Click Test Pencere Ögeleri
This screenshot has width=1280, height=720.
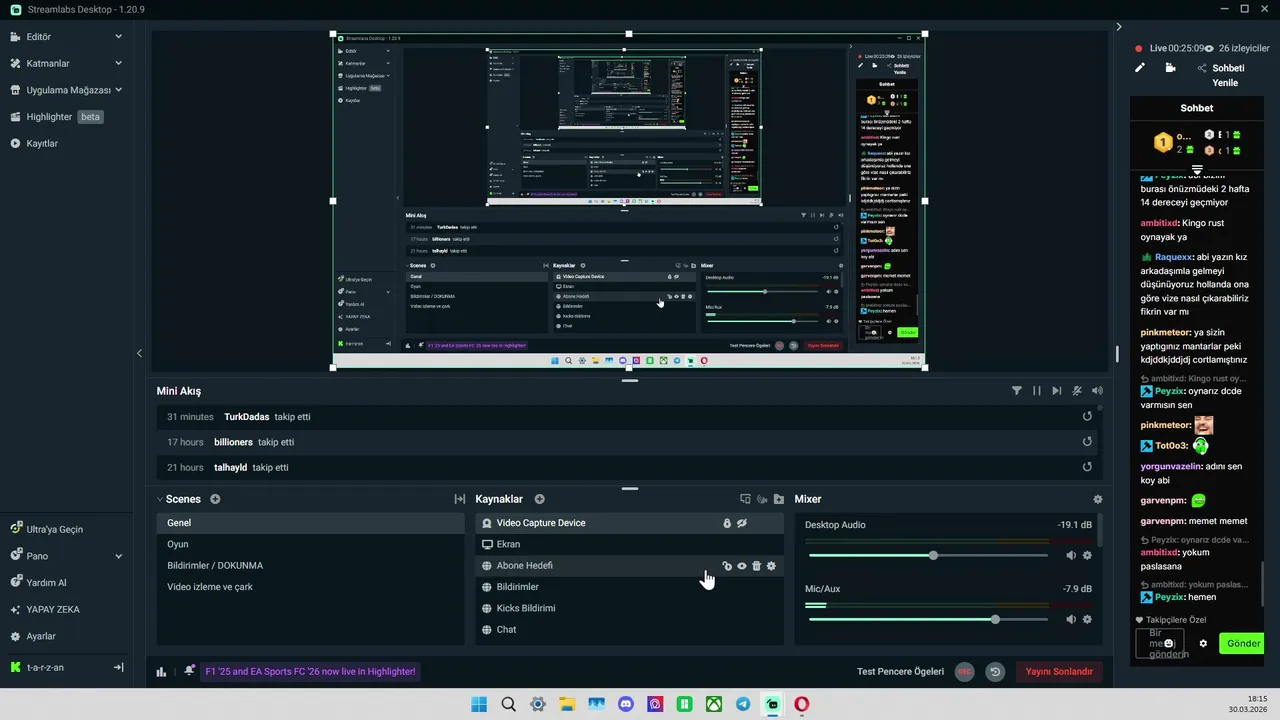[x=900, y=672]
